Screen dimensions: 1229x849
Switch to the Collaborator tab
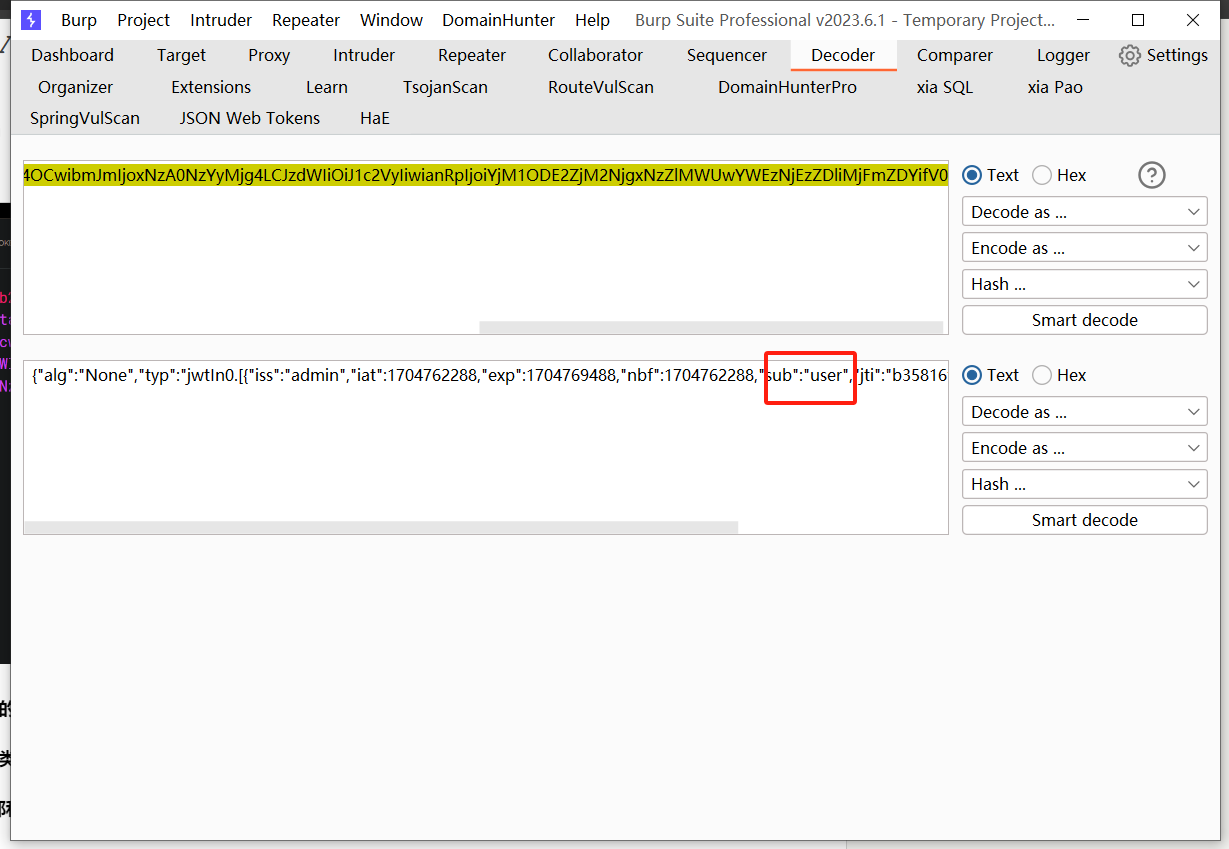point(595,56)
